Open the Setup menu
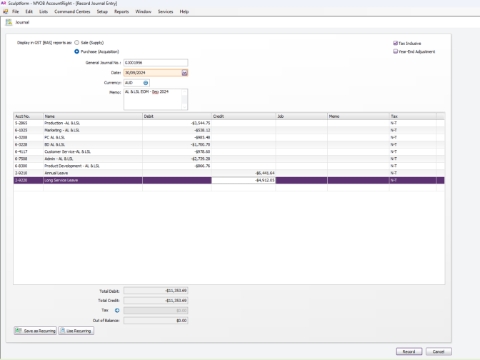 (102, 12)
